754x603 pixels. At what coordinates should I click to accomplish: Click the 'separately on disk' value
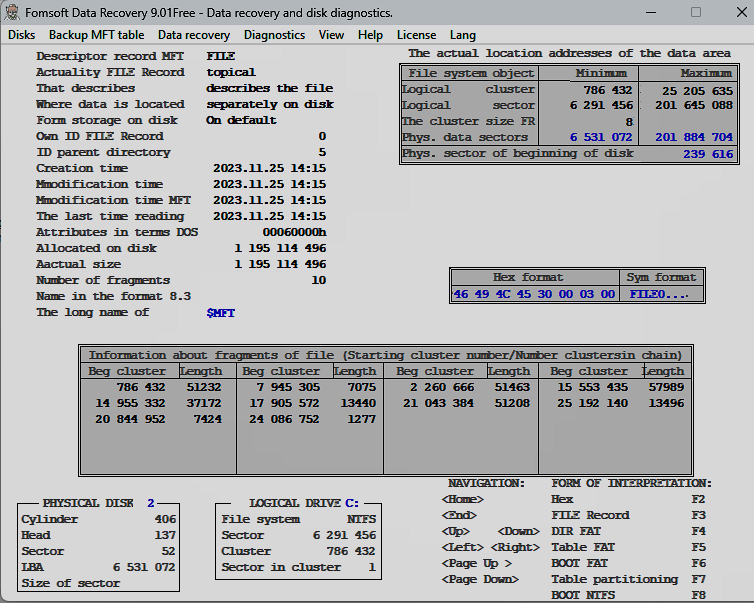(270, 104)
